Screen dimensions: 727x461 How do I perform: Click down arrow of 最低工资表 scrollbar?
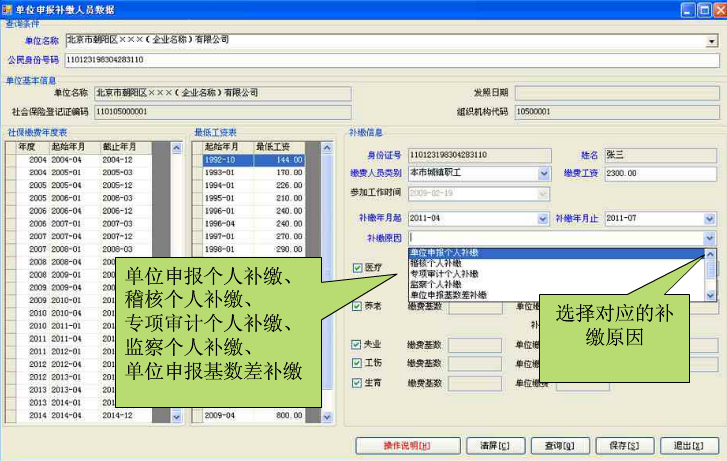coord(327,416)
